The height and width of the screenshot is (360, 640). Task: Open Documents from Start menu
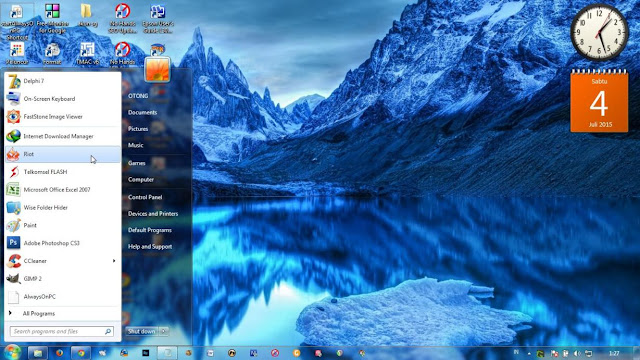point(142,112)
